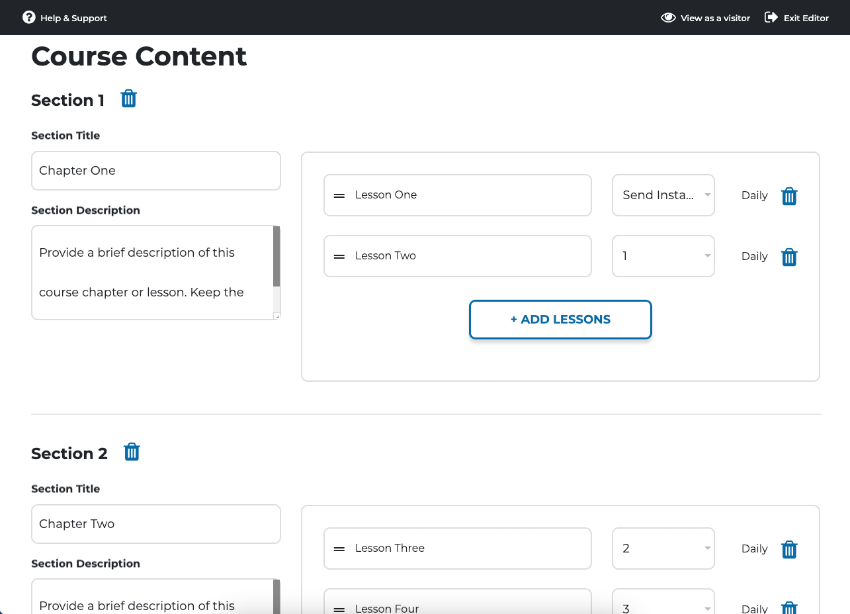Delete Section 2 using its trash icon
Viewport: 850px width, 614px height.
[x=131, y=452]
